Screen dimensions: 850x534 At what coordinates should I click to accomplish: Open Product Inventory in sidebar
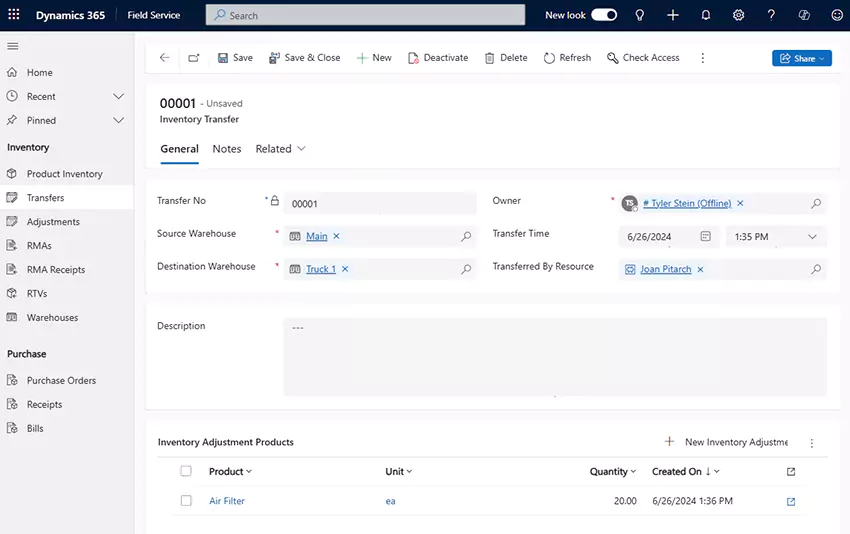[67, 174]
